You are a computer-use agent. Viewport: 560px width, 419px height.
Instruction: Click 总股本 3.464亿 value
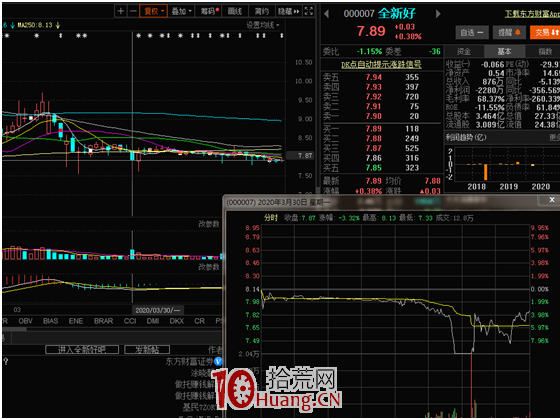pos(490,116)
